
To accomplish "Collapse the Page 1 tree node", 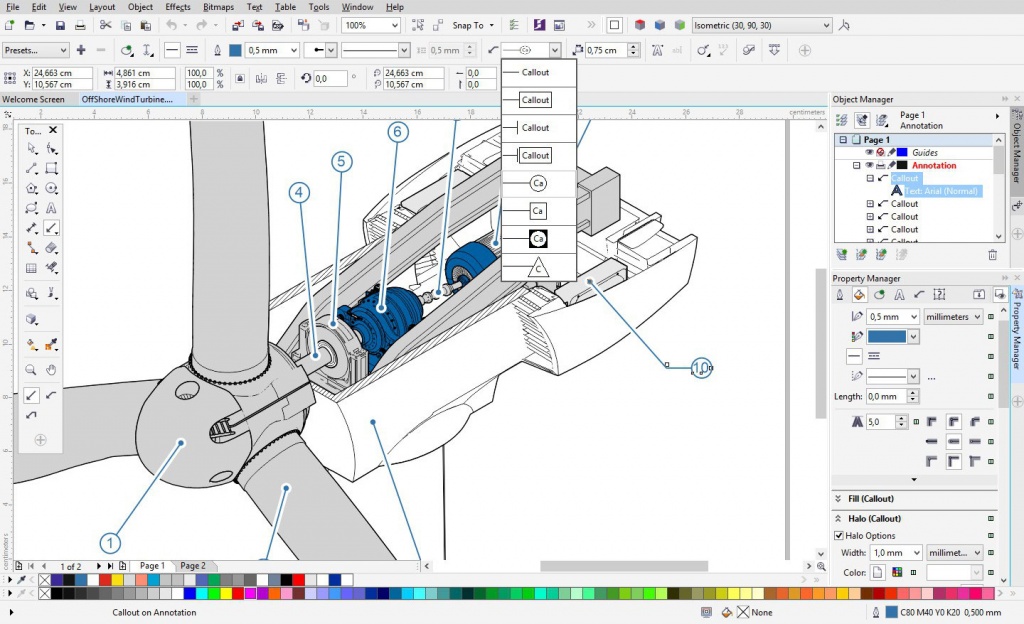I will click(843, 140).
